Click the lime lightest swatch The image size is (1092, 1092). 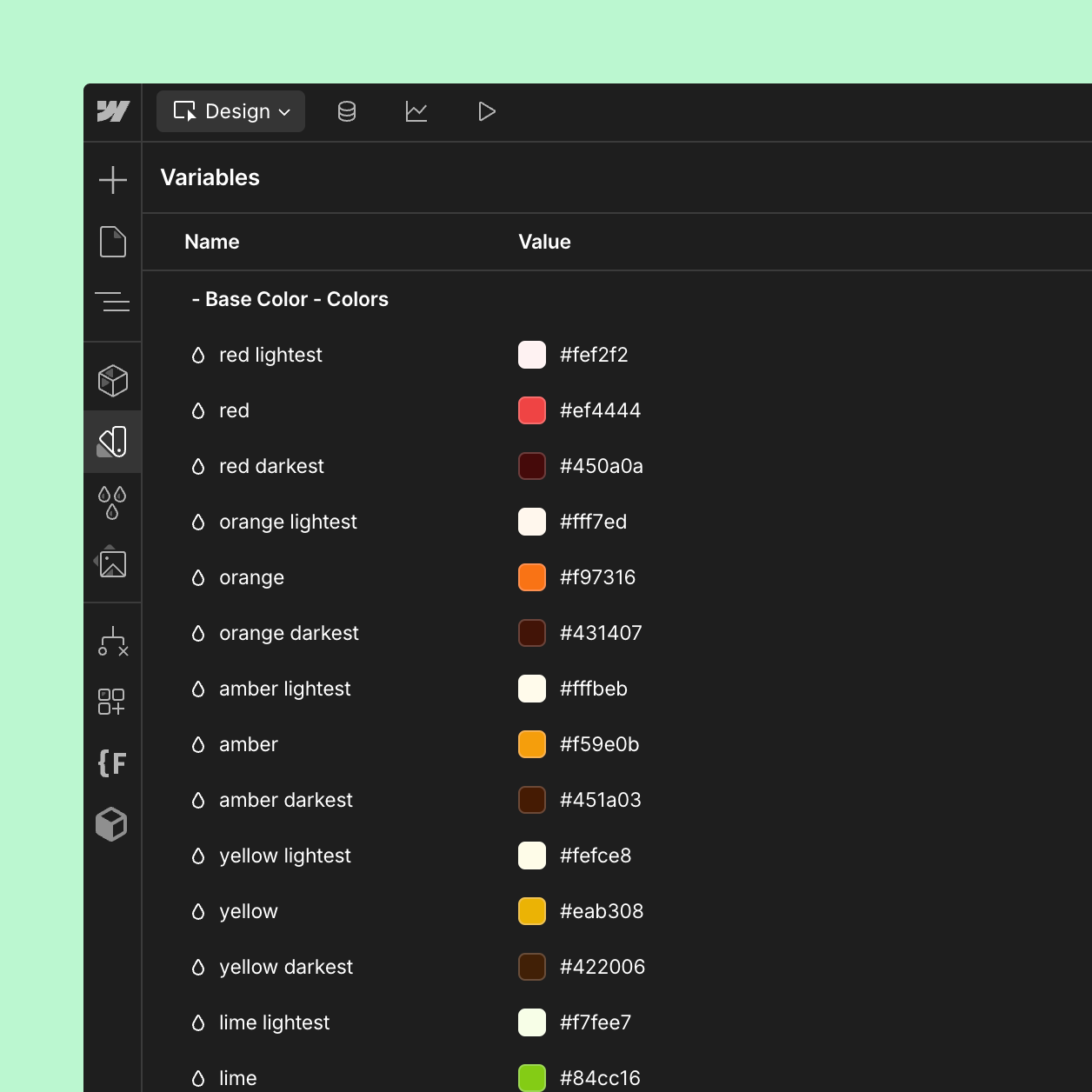click(x=532, y=1022)
